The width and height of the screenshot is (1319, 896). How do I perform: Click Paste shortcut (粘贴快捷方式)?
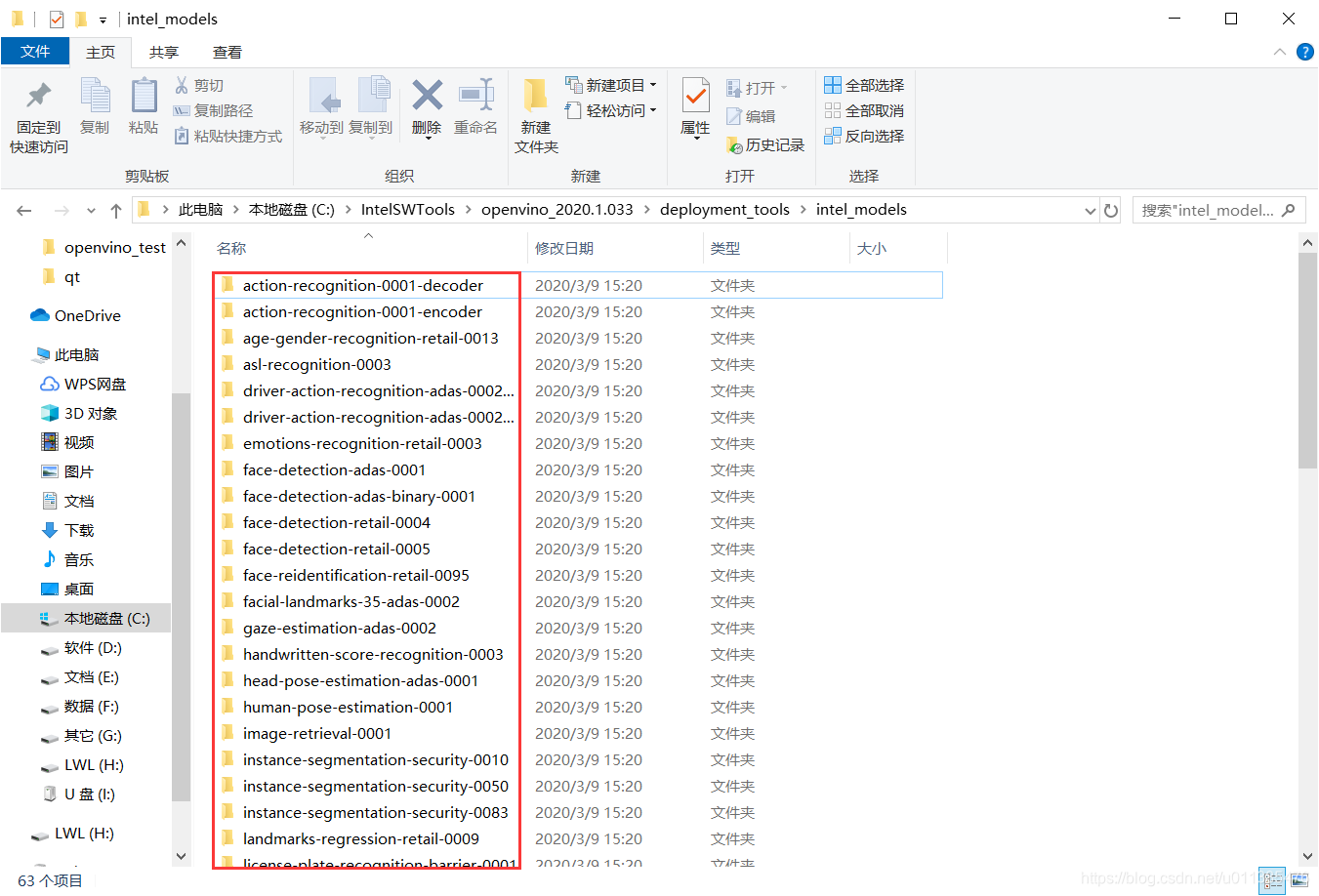point(227,137)
